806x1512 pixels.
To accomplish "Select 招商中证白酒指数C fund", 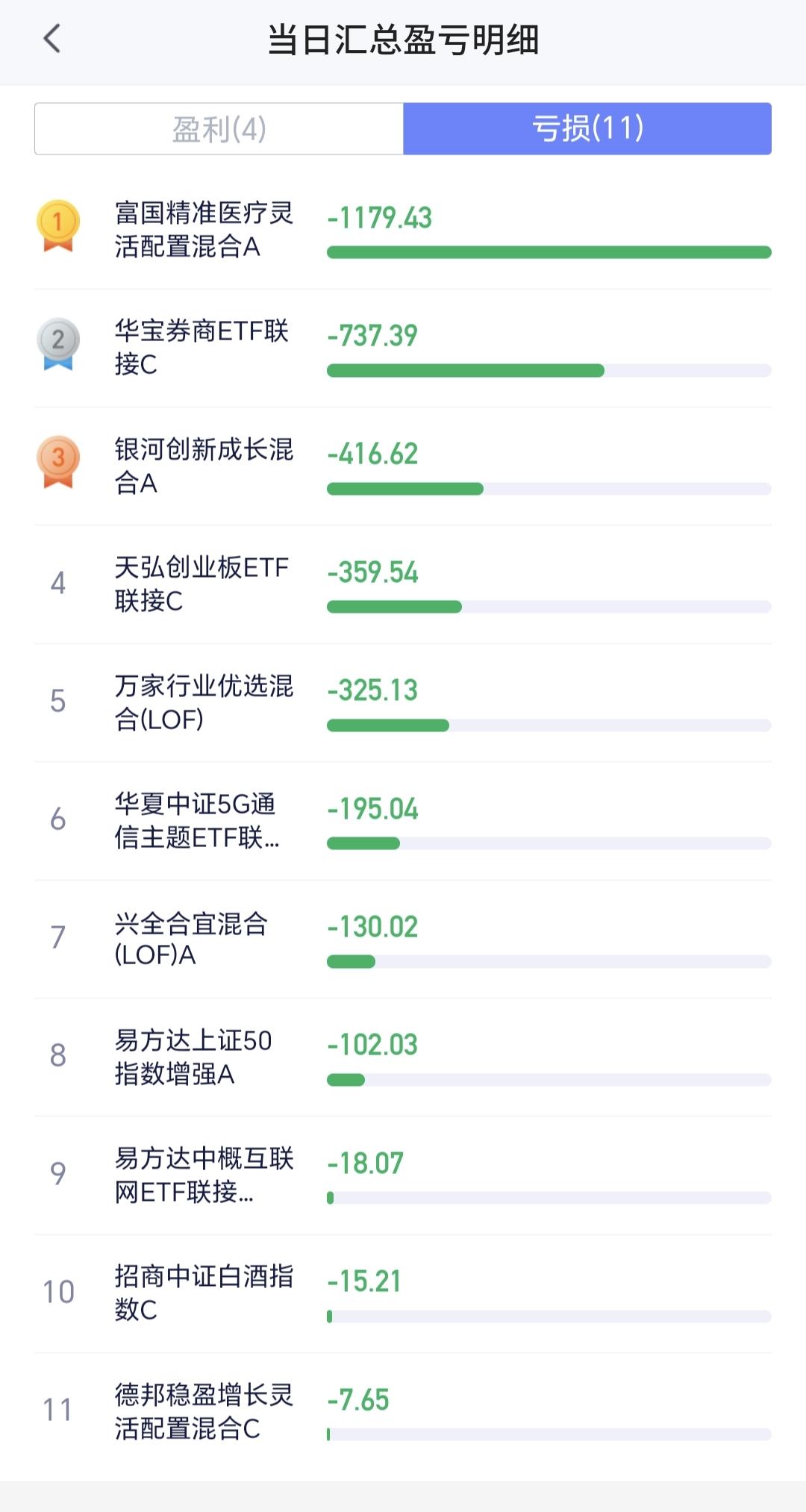I will point(203,1293).
